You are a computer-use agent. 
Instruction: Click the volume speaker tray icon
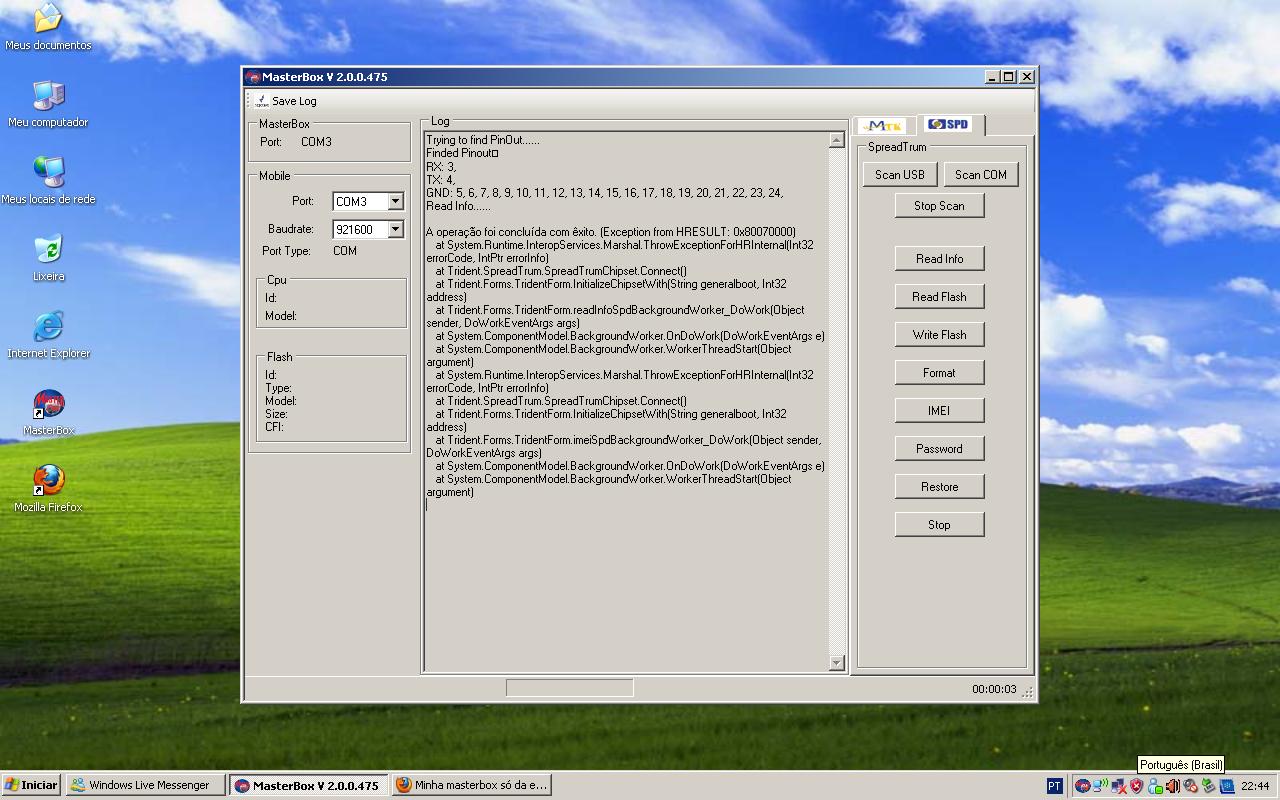coord(1173,786)
